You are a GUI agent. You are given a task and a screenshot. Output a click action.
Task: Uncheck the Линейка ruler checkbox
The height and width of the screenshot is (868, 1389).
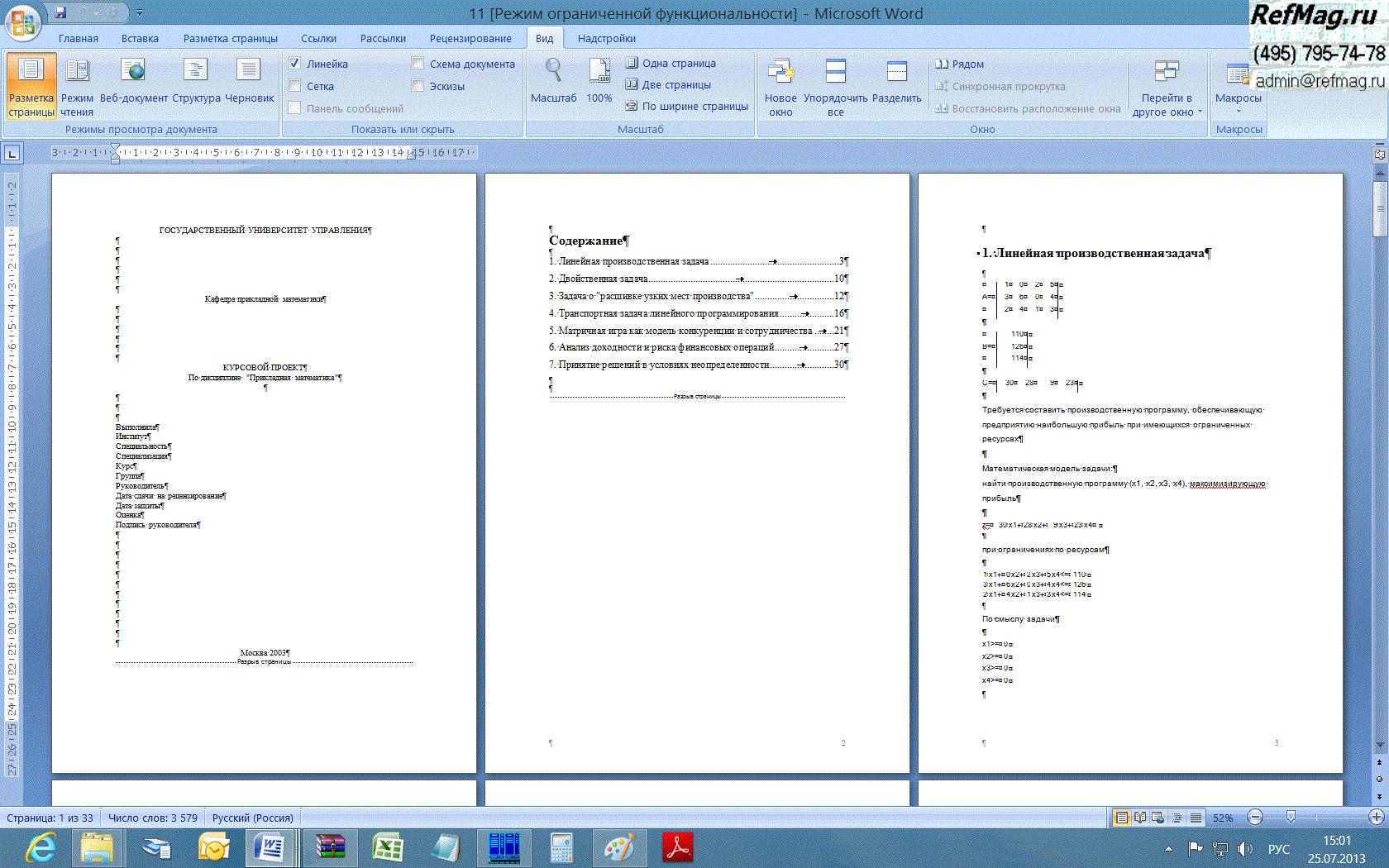tap(294, 64)
